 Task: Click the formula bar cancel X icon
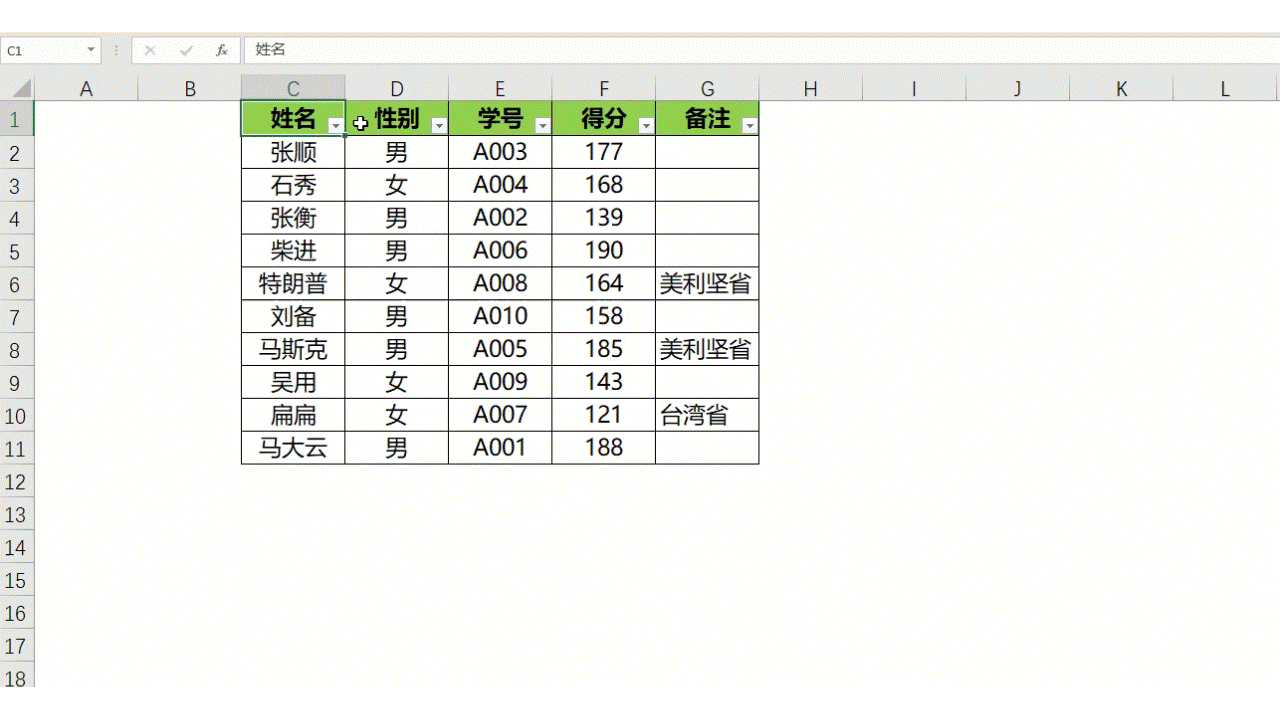[x=150, y=50]
